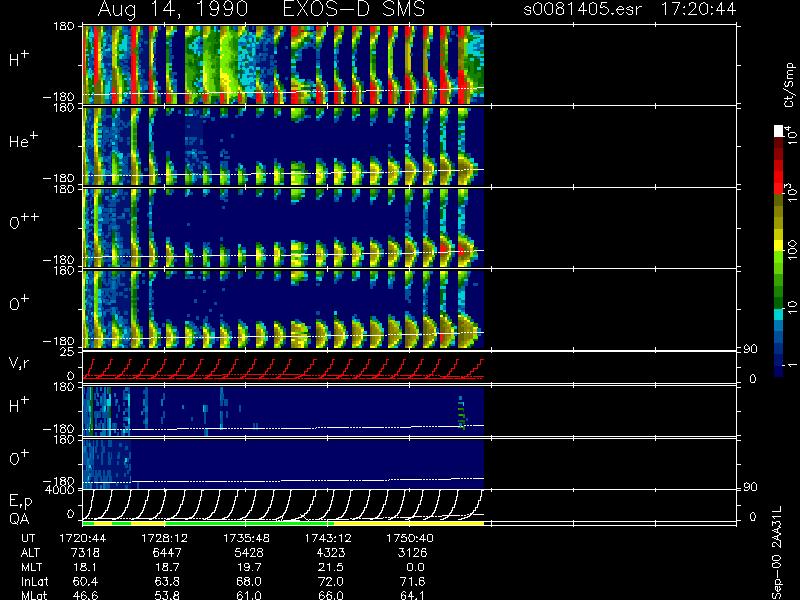800x600 pixels.
Task: Click the 'Sep-00 2AA31L' vertical label
Action: pos(777,553)
